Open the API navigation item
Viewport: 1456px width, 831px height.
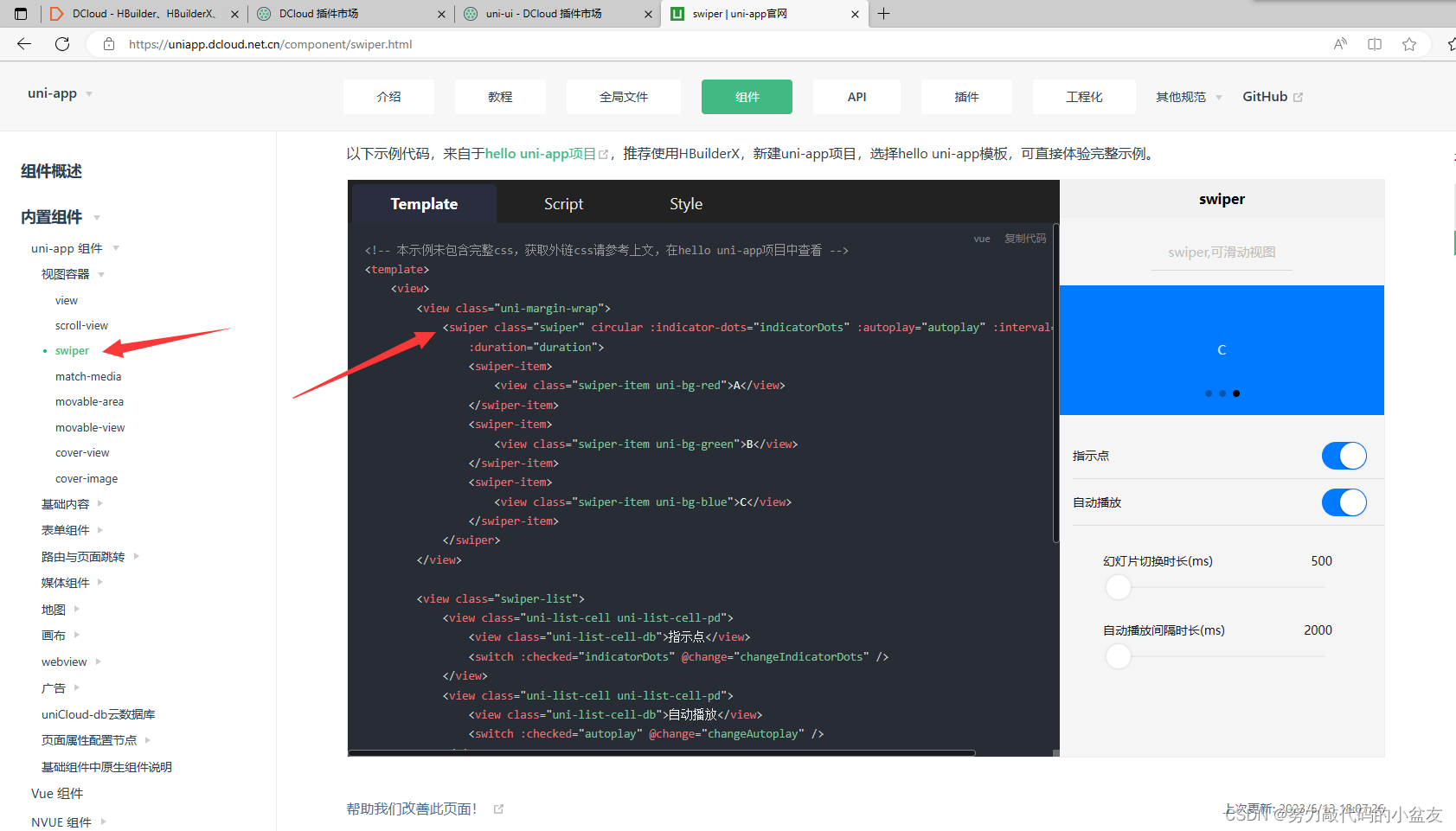(856, 97)
